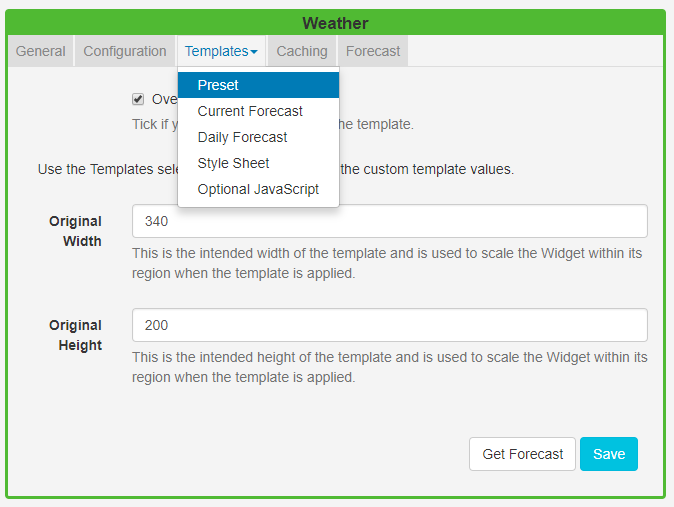674x507 pixels.
Task: Untick the override template checkbox
Action: click(x=138, y=99)
